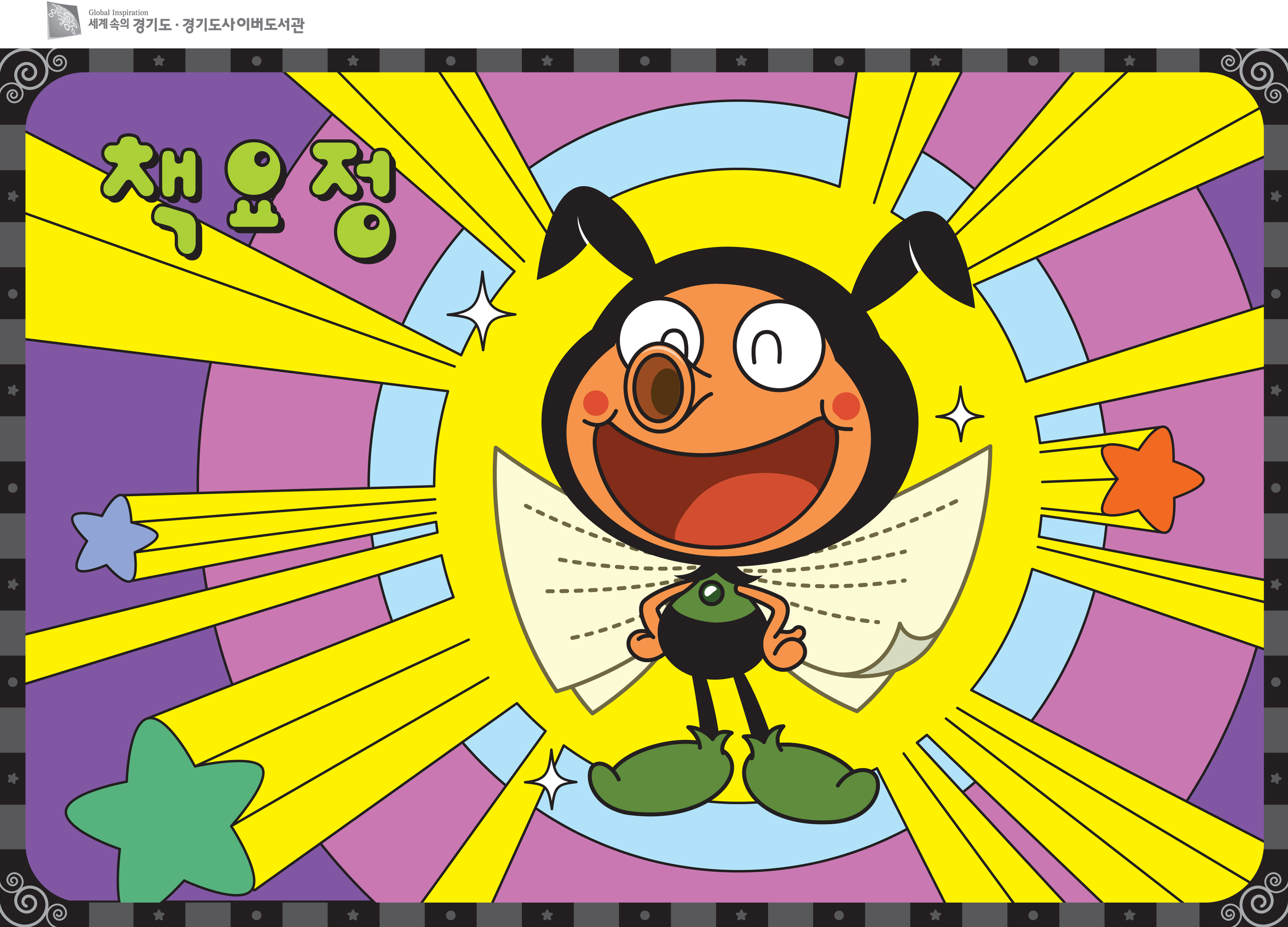Click the fairy's green chest gem
Viewport: 1288px width, 927px height.
click(x=711, y=593)
